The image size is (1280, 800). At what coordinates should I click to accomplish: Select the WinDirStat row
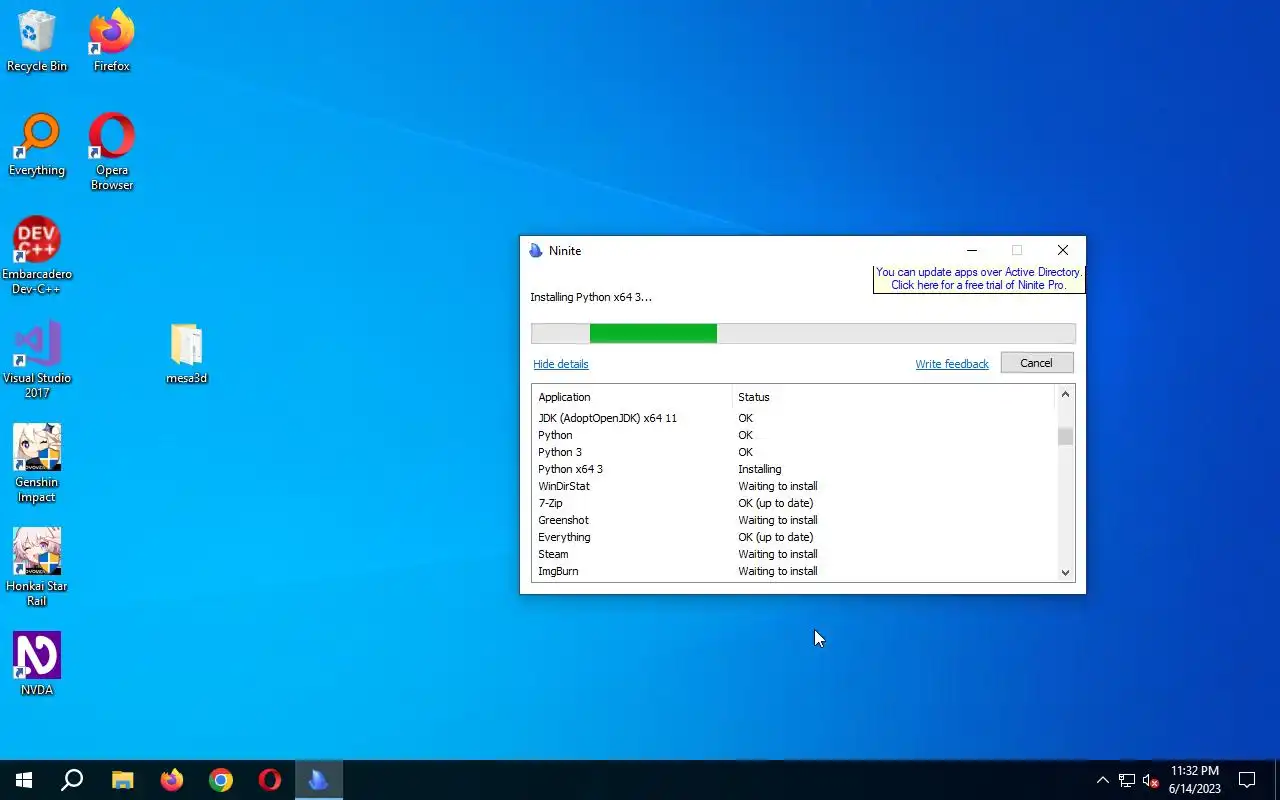(794, 486)
